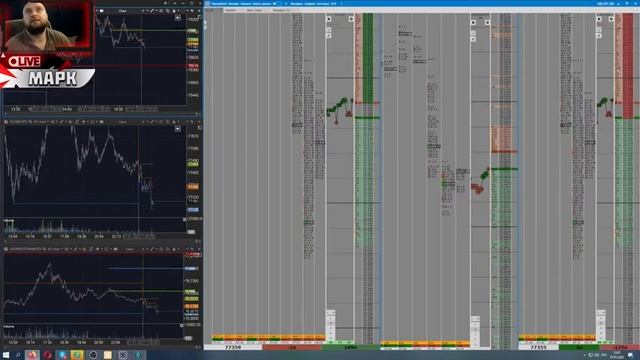640x360 pixels.
Task: Click the pencil icon in middle order book
Action: point(473,39)
